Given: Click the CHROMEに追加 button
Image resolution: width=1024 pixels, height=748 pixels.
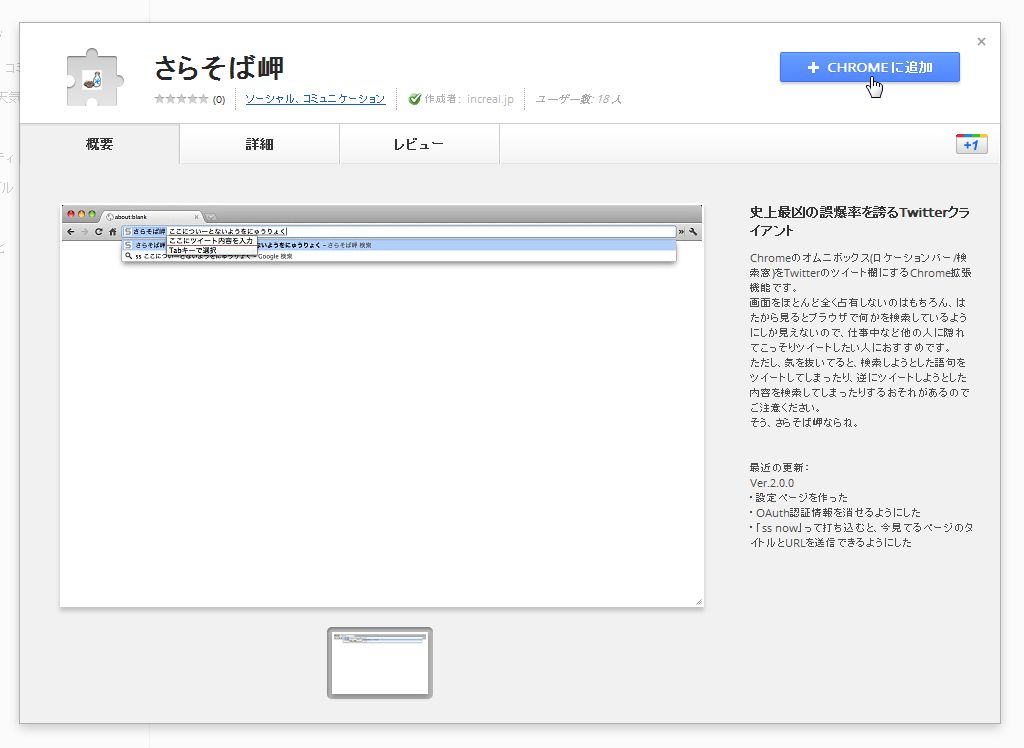Looking at the screenshot, I should coord(869,67).
